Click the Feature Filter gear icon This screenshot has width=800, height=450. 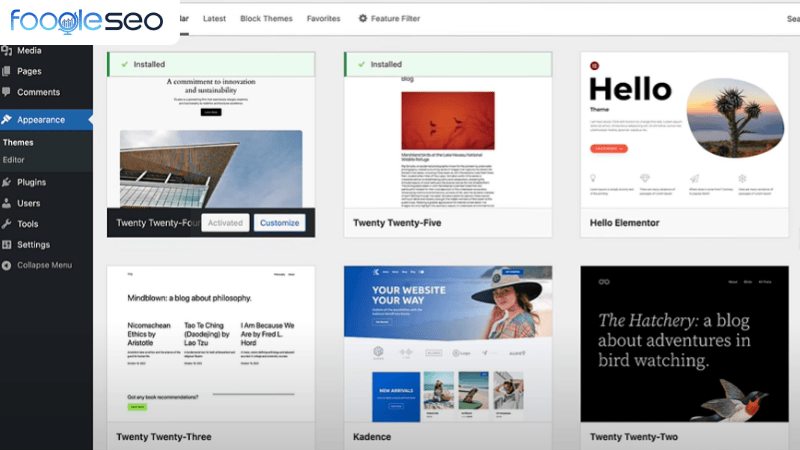(x=363, y=18)
